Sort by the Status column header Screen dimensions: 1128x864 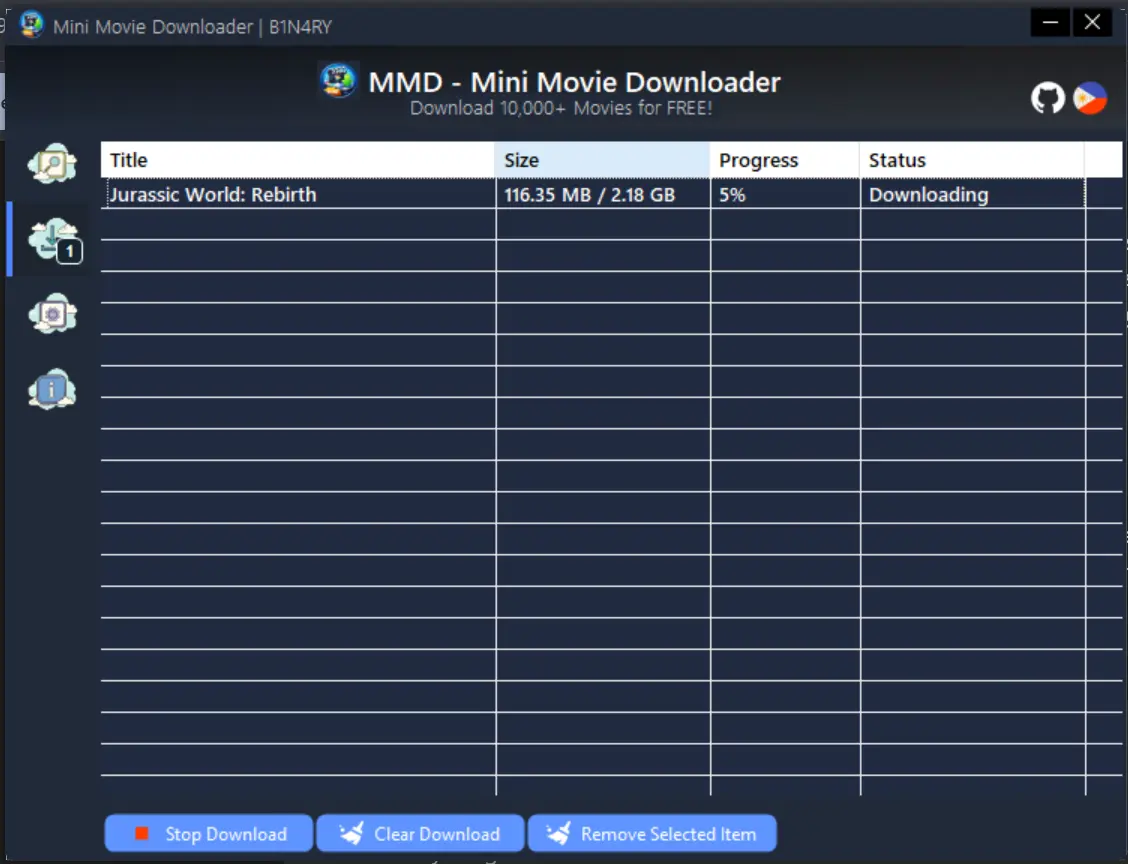coord(972,160)
